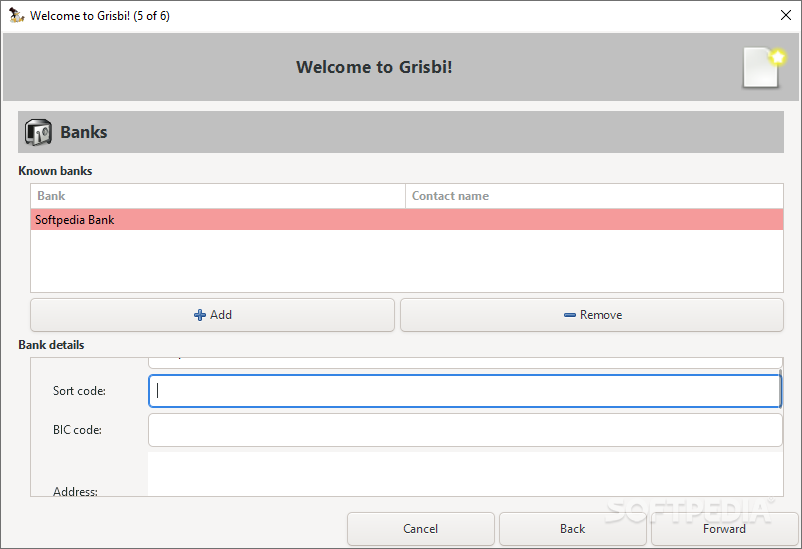The image size is (802, 549).
Task: Go Back to the previous wizard step
Action: 572,529
